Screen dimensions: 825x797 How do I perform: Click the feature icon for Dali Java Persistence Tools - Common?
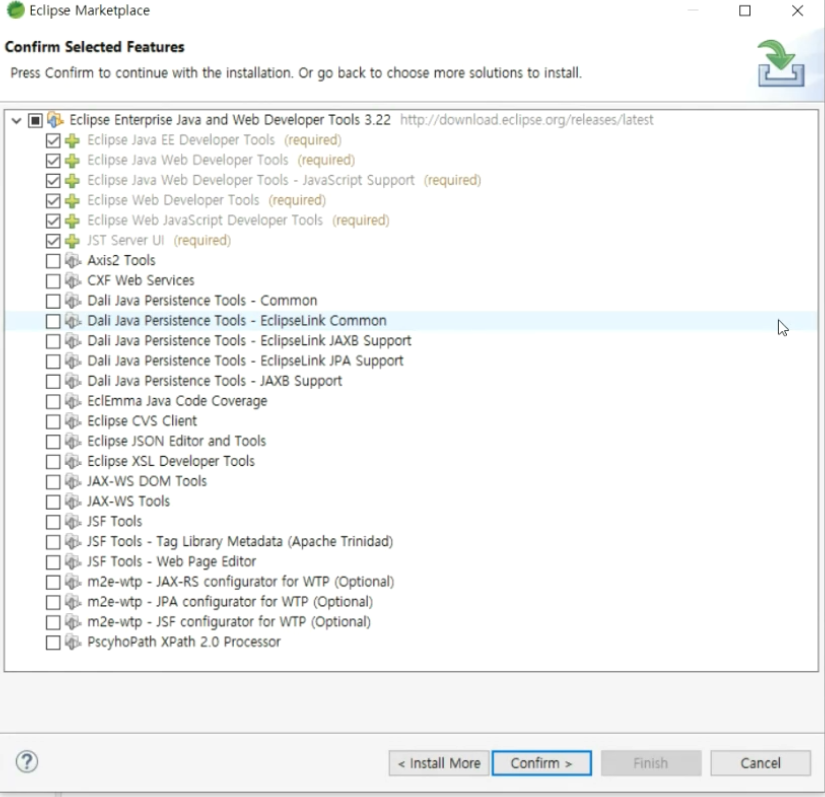(73, 300)
